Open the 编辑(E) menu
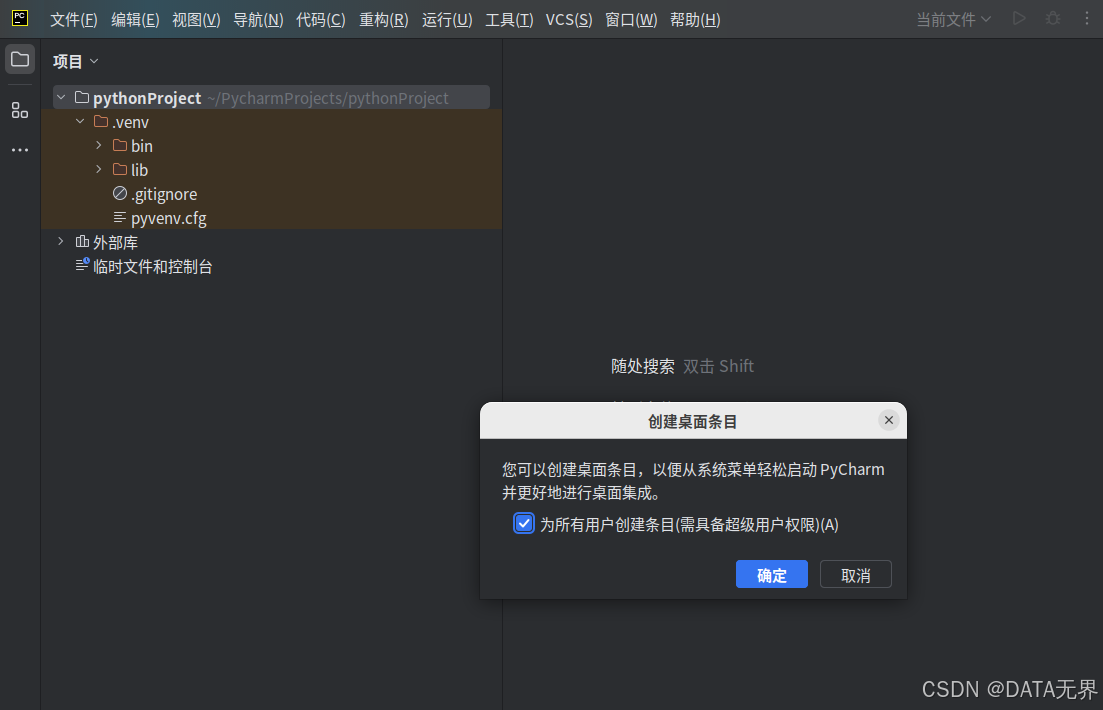This screenshot has width=1103, height=710. click(135, 20)
